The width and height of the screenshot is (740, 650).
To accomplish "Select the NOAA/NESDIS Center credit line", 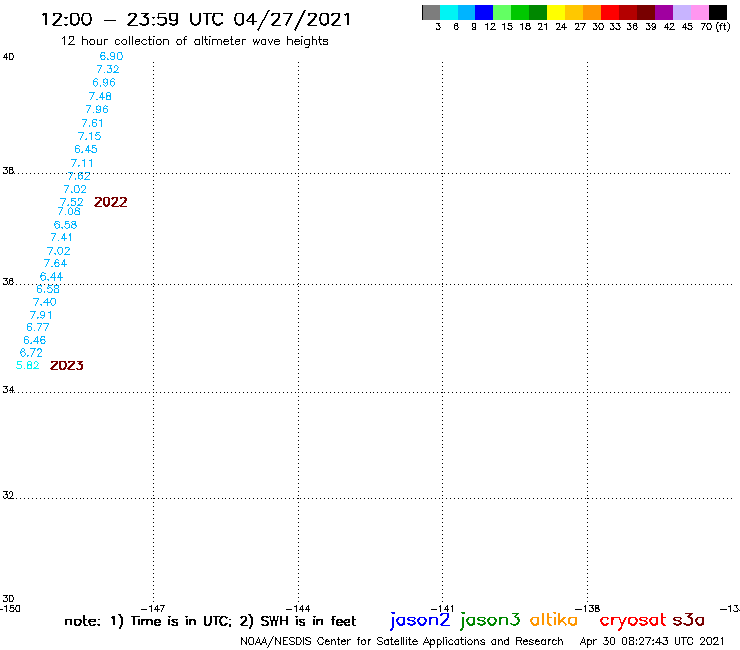I will [x=402, y=642].
